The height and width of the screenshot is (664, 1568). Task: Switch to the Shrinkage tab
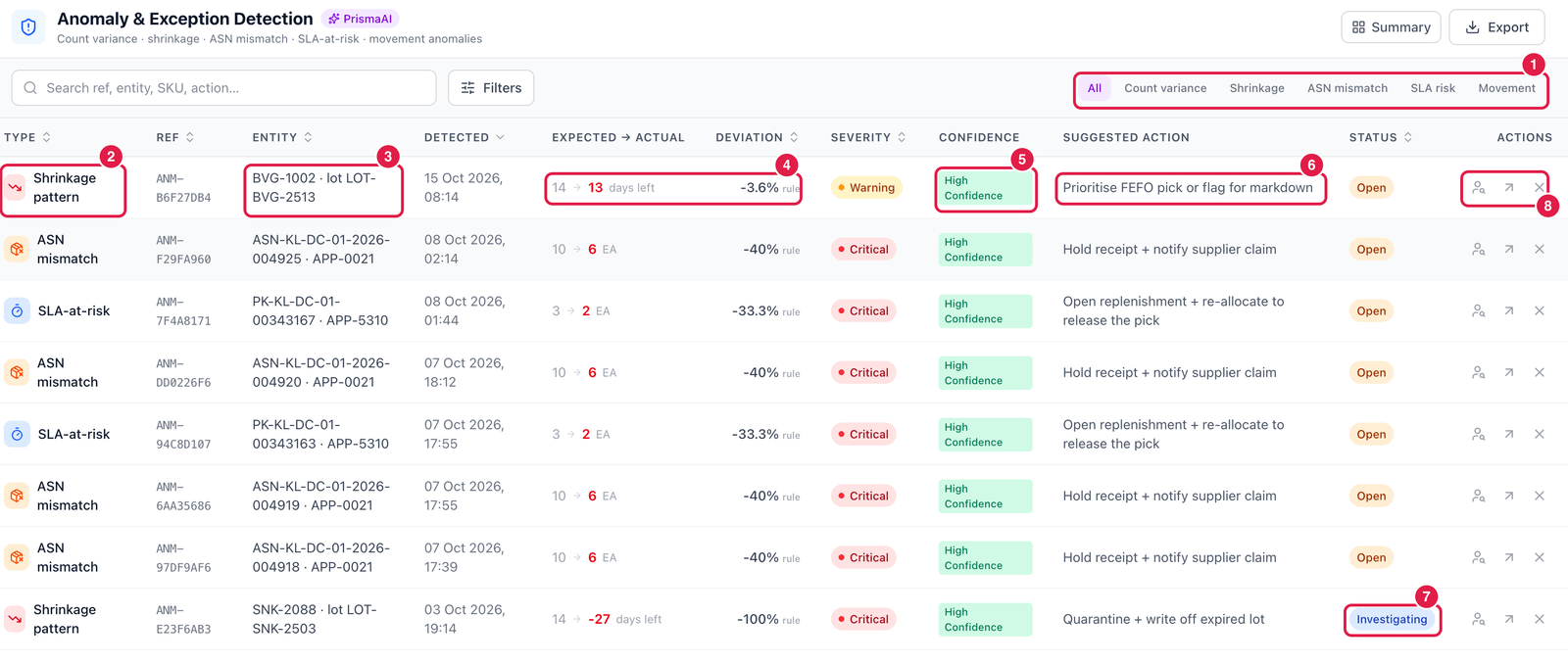pos(1257,88)
